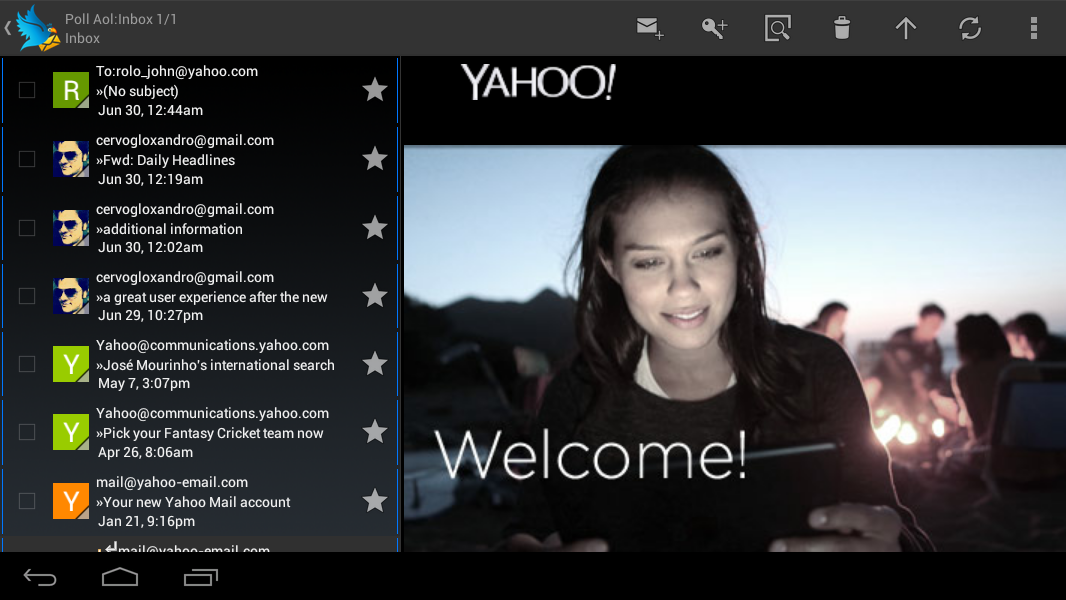Star the Fantasy Cricket team email
The image size is (1066, 600).
tap(375, 431)
